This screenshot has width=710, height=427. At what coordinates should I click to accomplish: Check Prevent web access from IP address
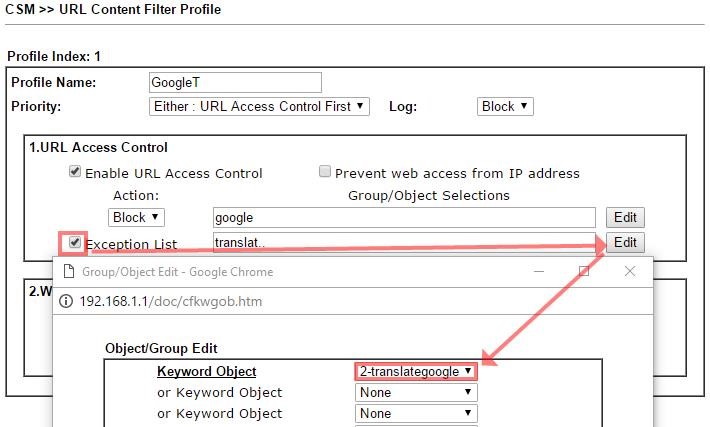click(325, 172)
